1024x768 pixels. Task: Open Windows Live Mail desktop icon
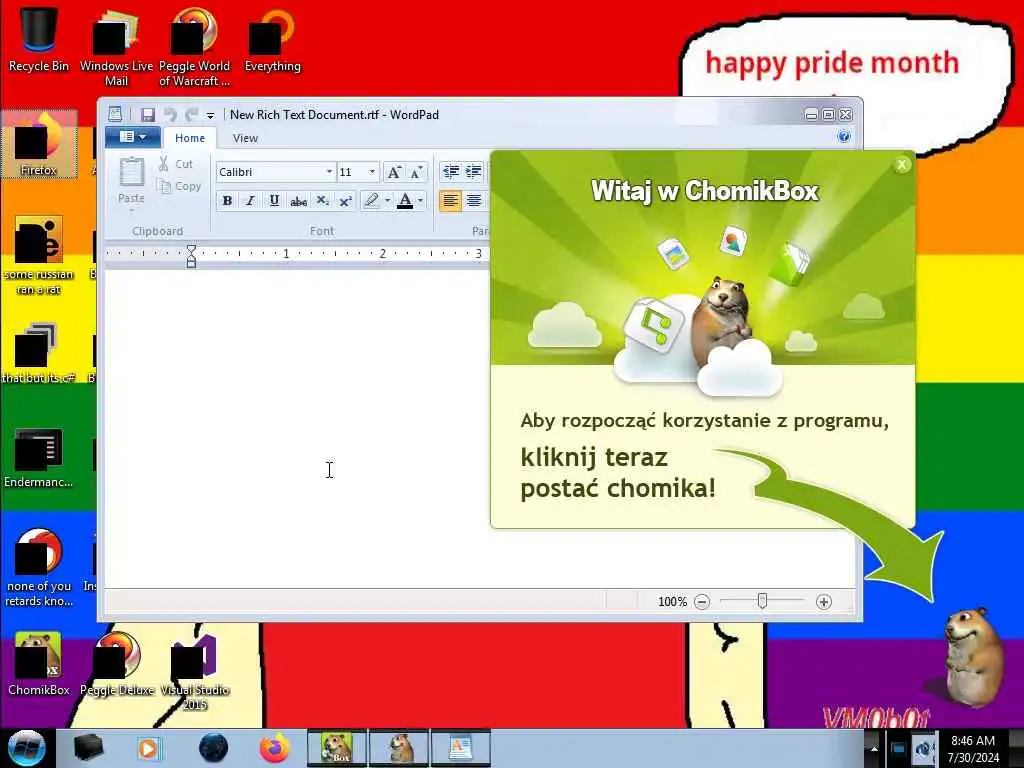[116, 46]
